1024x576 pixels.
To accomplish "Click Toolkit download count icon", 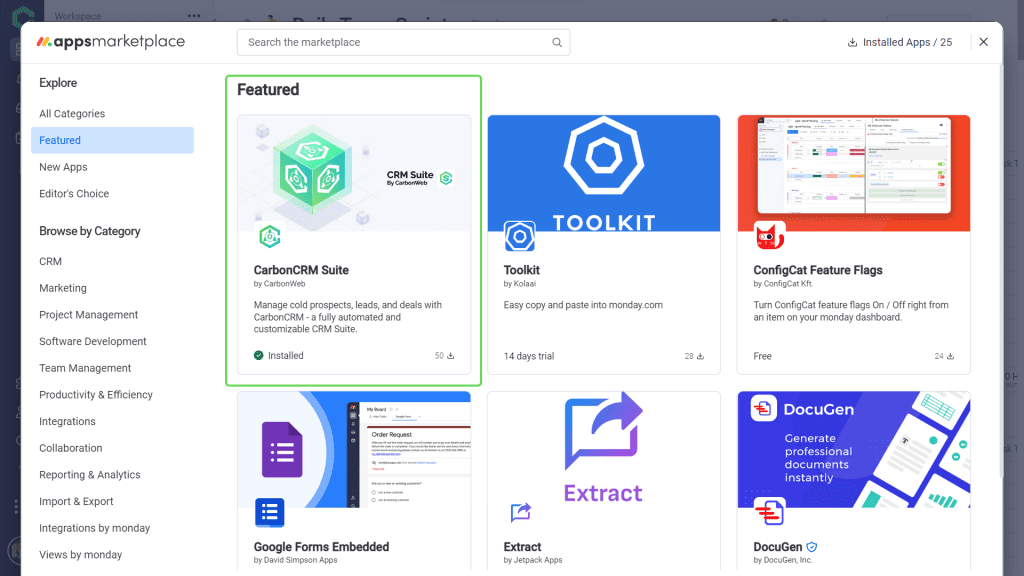I will [701, 356].
